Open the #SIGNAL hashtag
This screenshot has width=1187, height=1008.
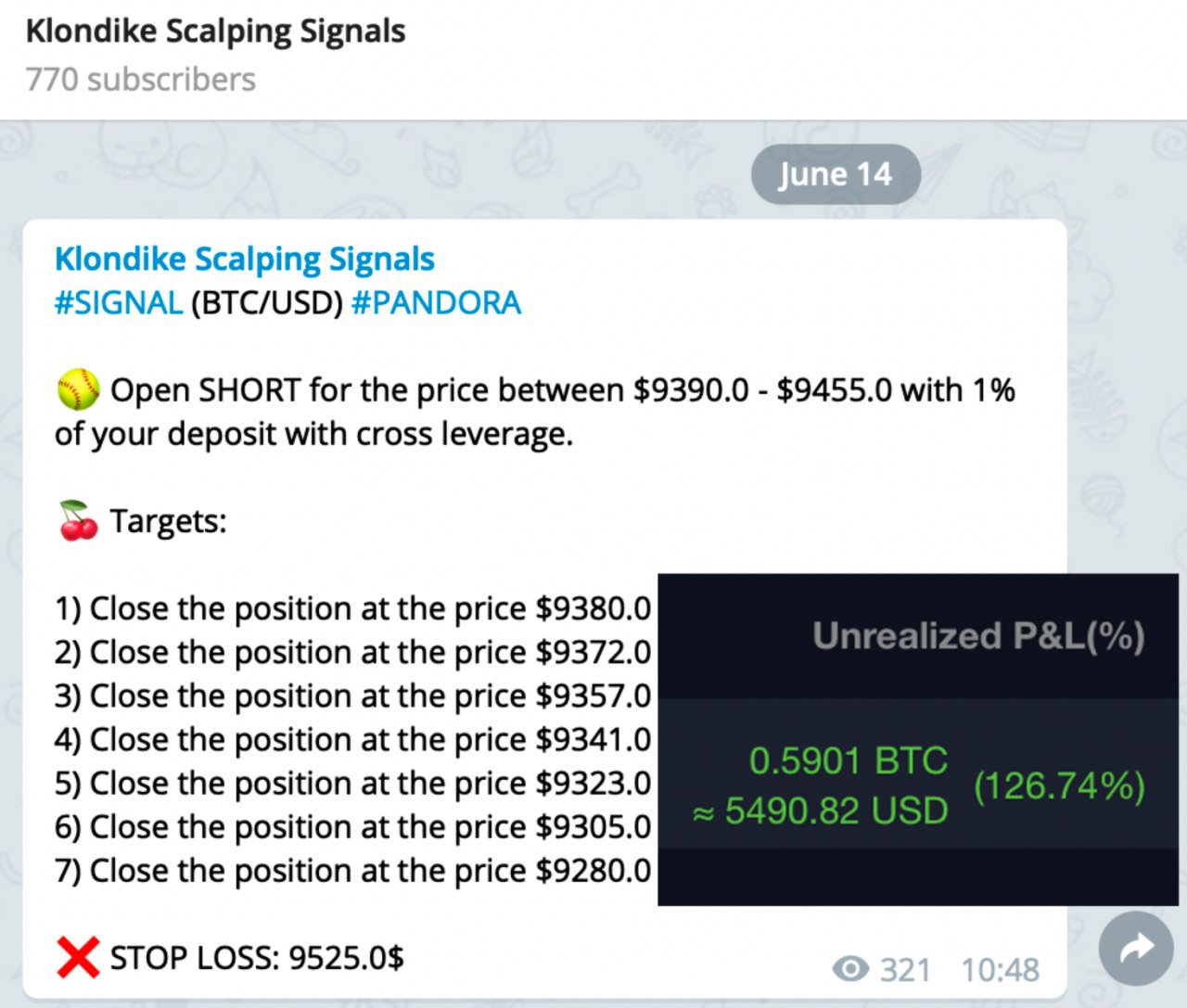click(119, 303)
